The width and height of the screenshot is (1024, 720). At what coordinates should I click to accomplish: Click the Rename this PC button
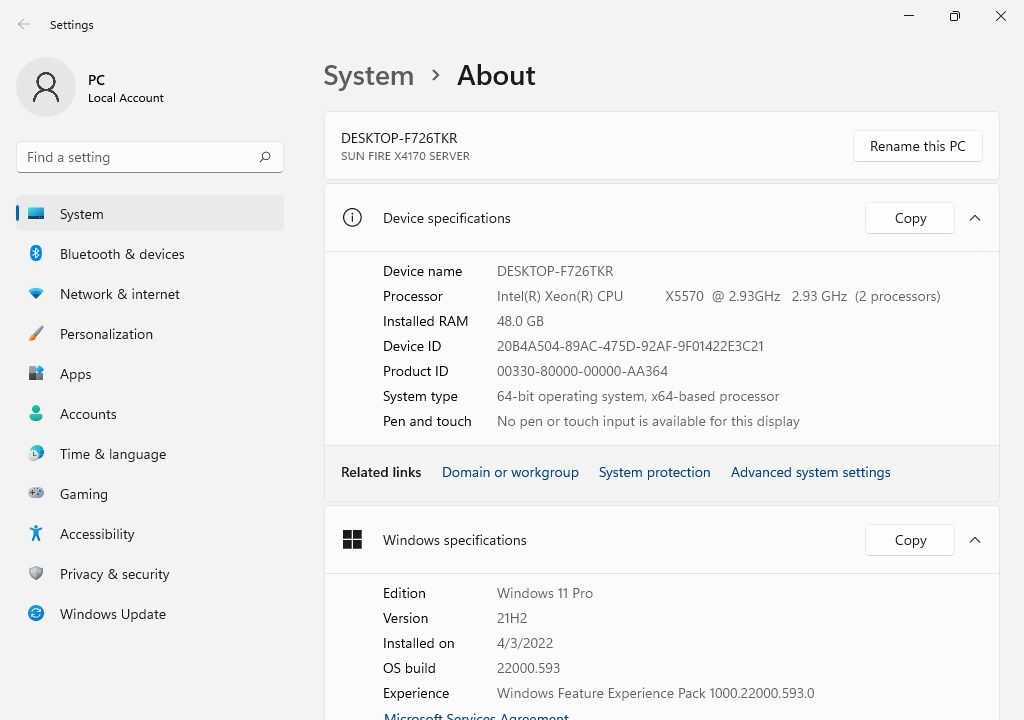[x=917, y=146]
